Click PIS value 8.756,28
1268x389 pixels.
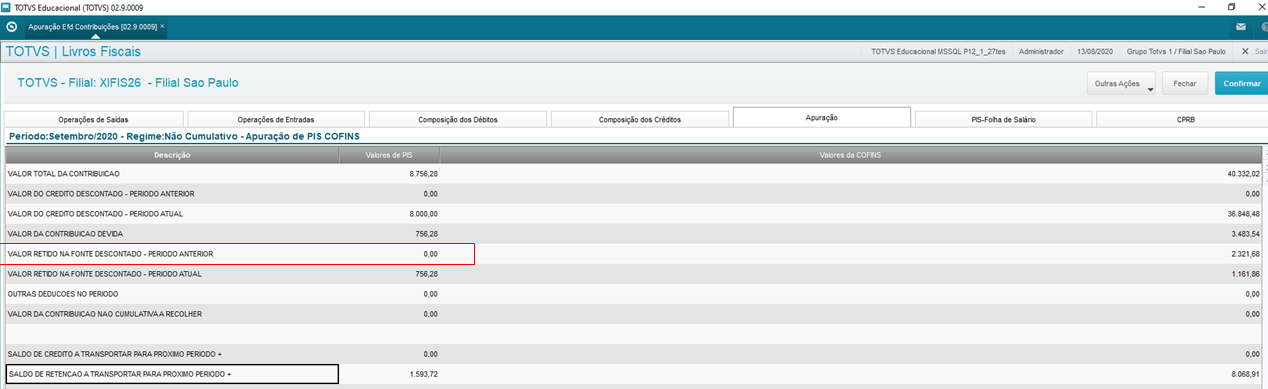[x=423, y=174]
